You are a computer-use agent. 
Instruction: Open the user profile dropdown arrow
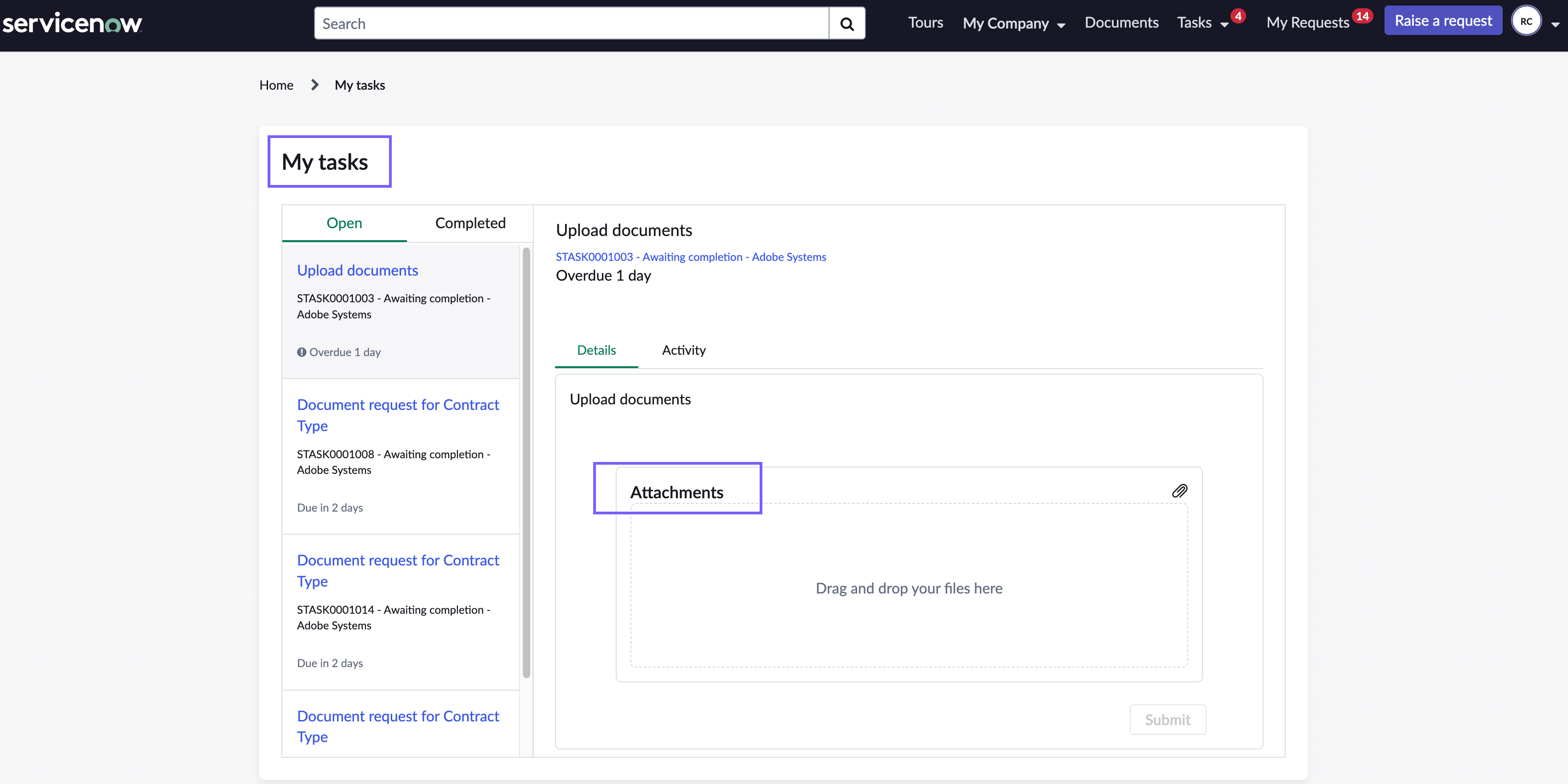coord(1555,24)
